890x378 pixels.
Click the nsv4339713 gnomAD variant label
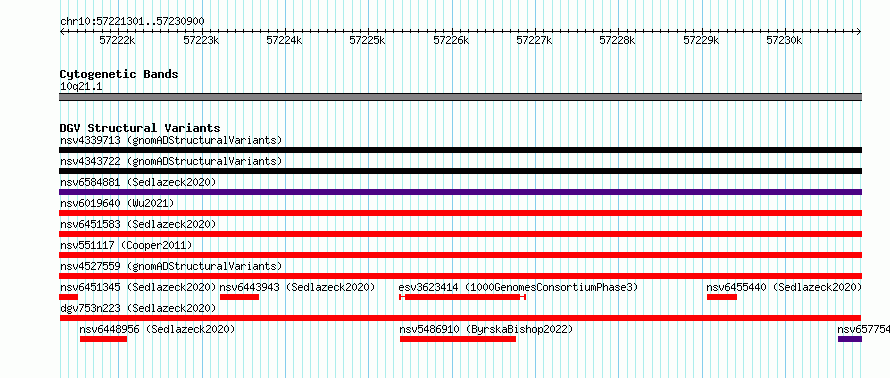pos(171,140)
